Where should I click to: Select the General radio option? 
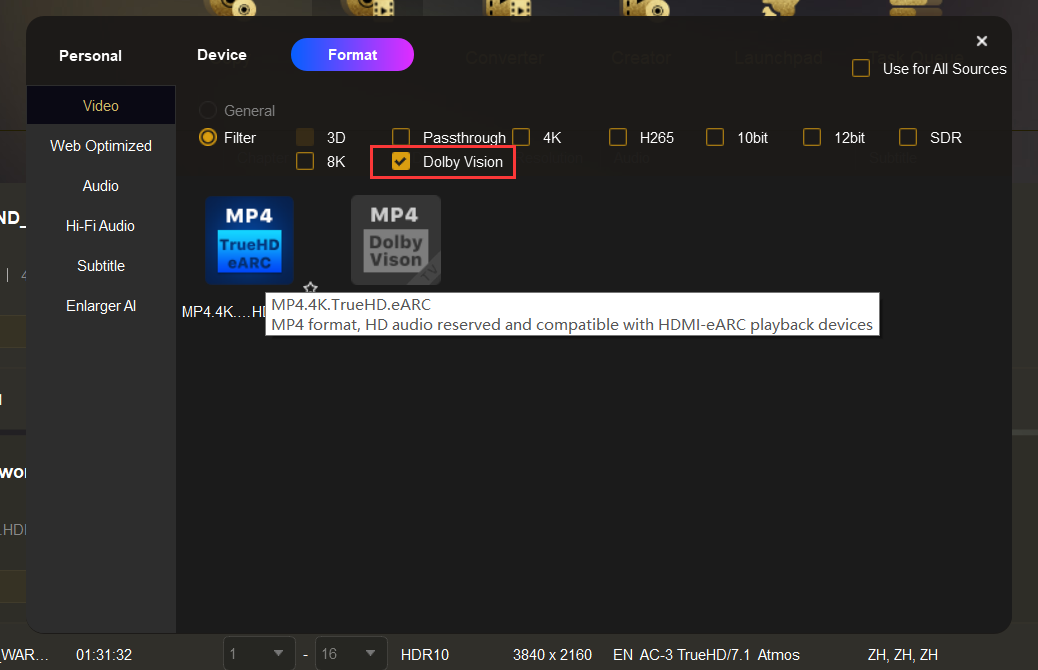click(x=207, y=110)
